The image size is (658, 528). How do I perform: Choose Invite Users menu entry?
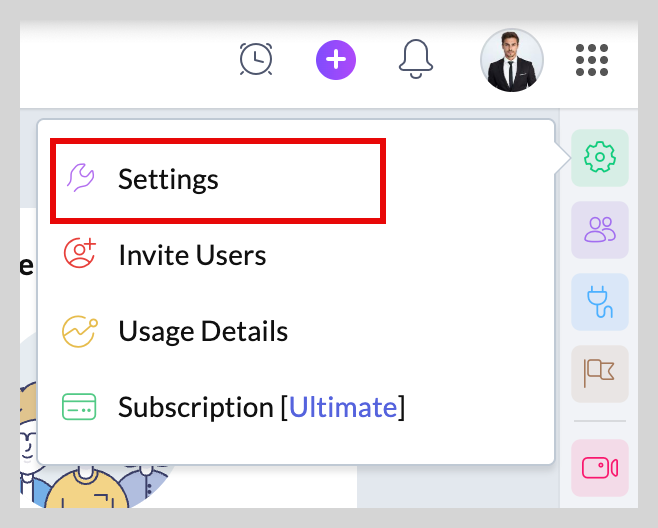click(x=192, y=255)
